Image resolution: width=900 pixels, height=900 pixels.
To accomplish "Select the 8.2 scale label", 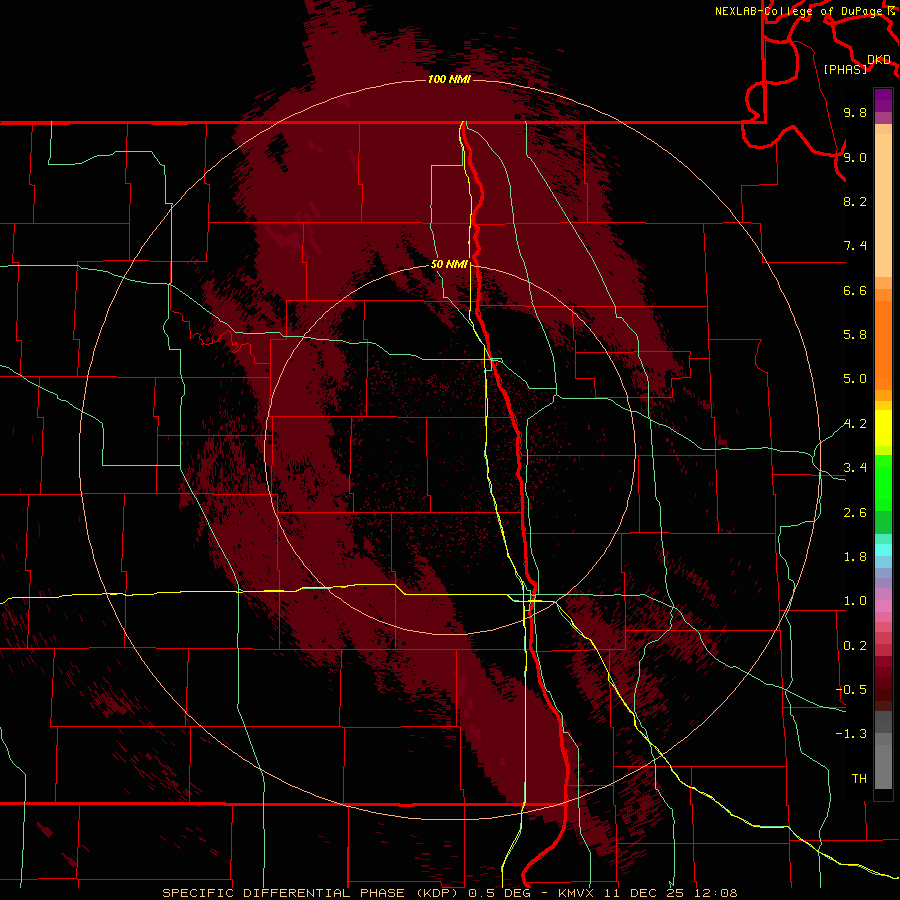I will [x=855, y=201].
